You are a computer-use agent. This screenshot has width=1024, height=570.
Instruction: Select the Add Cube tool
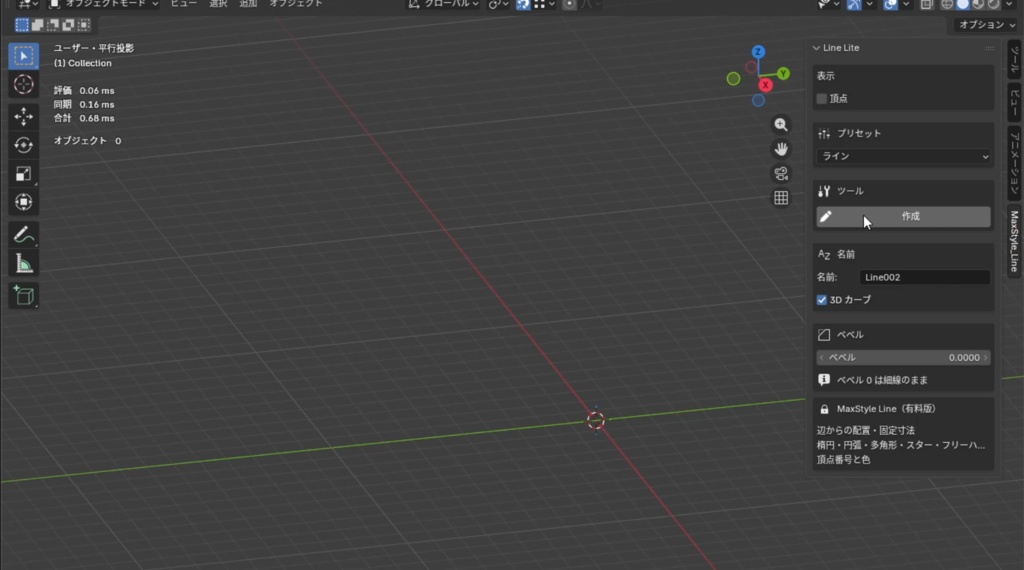coord(24,296)
